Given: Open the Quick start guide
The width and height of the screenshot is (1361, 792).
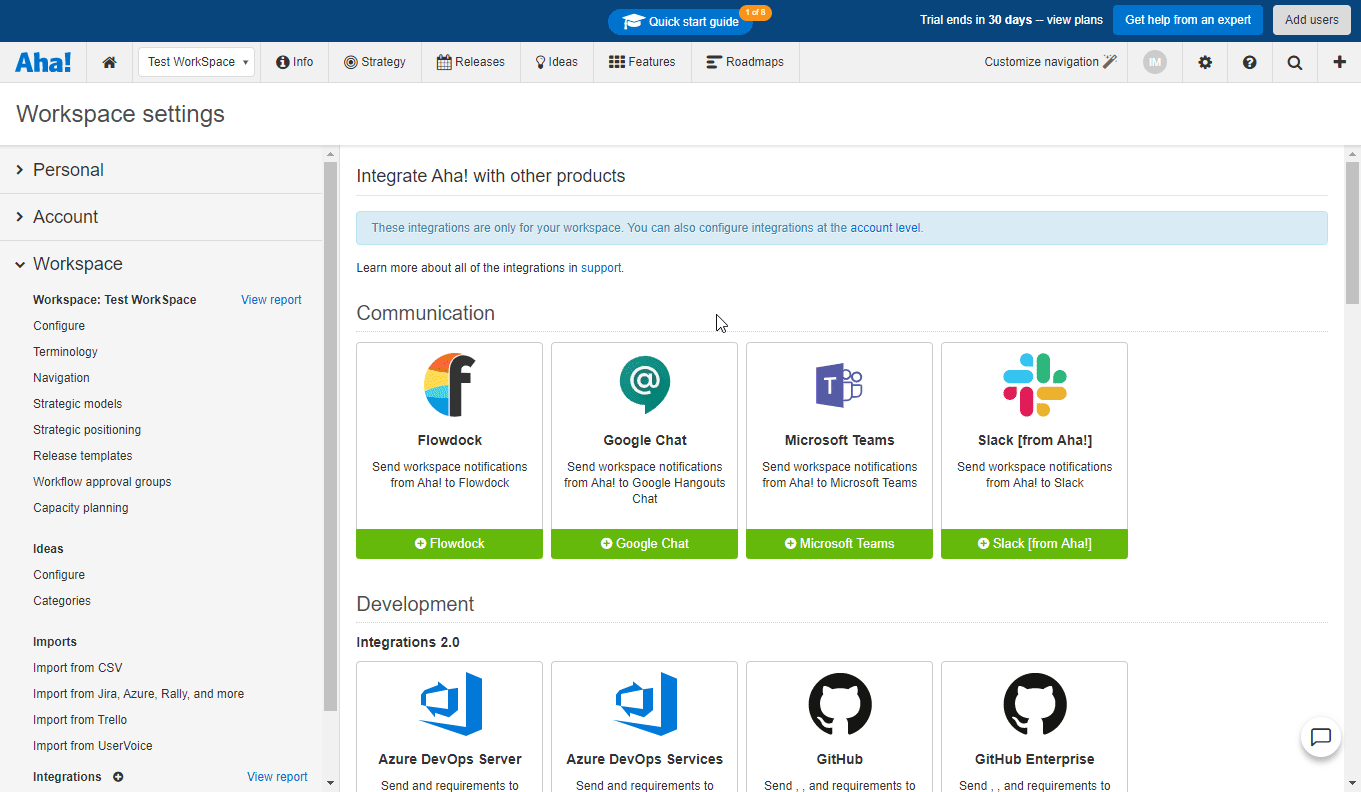Looking at the screenshot, I should 681,22.
